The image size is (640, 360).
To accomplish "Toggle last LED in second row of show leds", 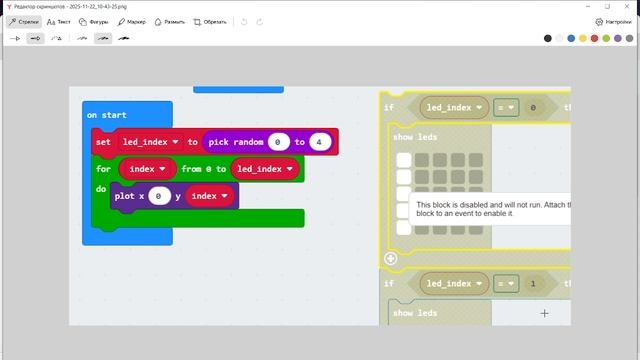I will point(476,177).
